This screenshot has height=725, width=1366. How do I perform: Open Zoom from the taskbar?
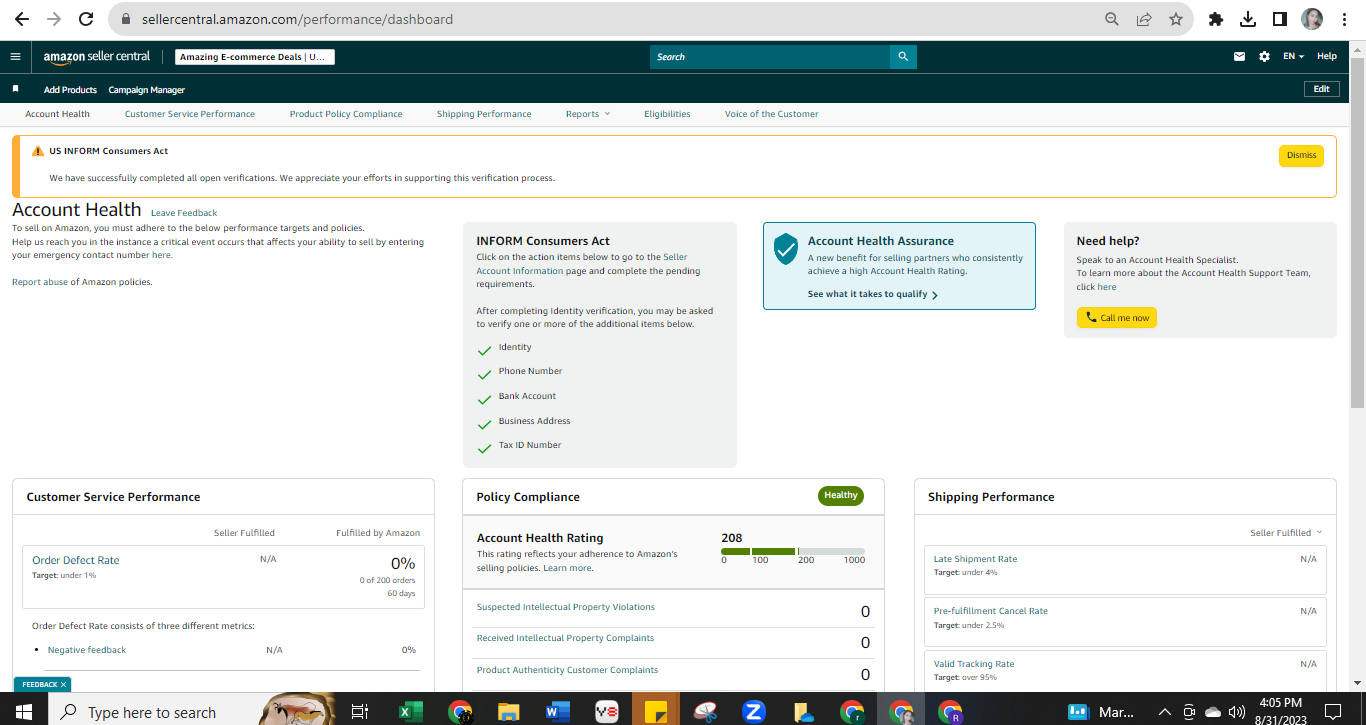pyautogui.click(x=754, y=712)
